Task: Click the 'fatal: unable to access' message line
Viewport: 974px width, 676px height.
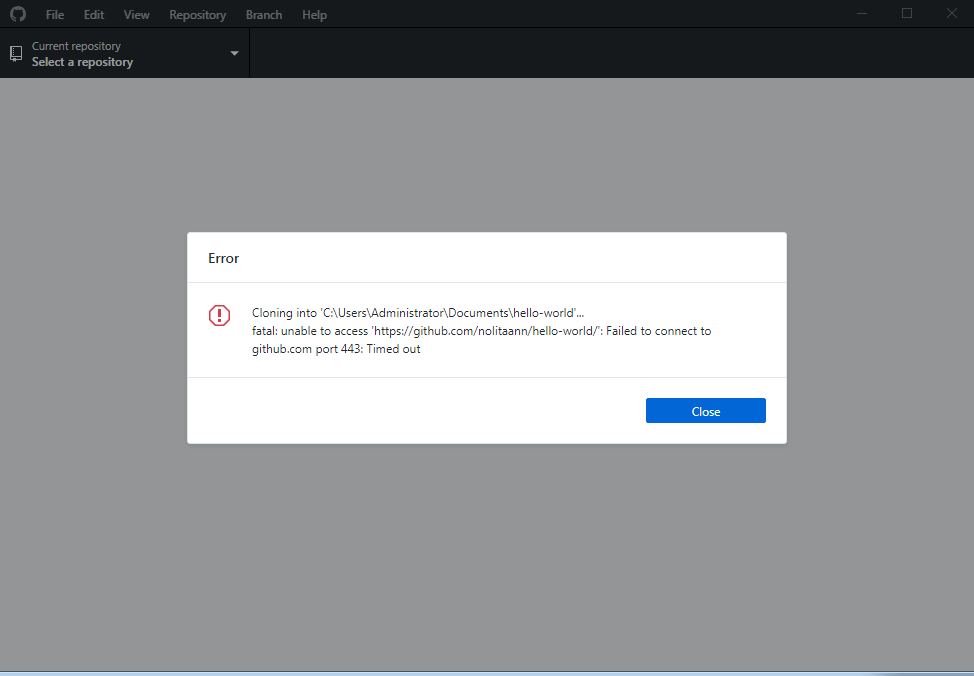Action: click(481, 331)
